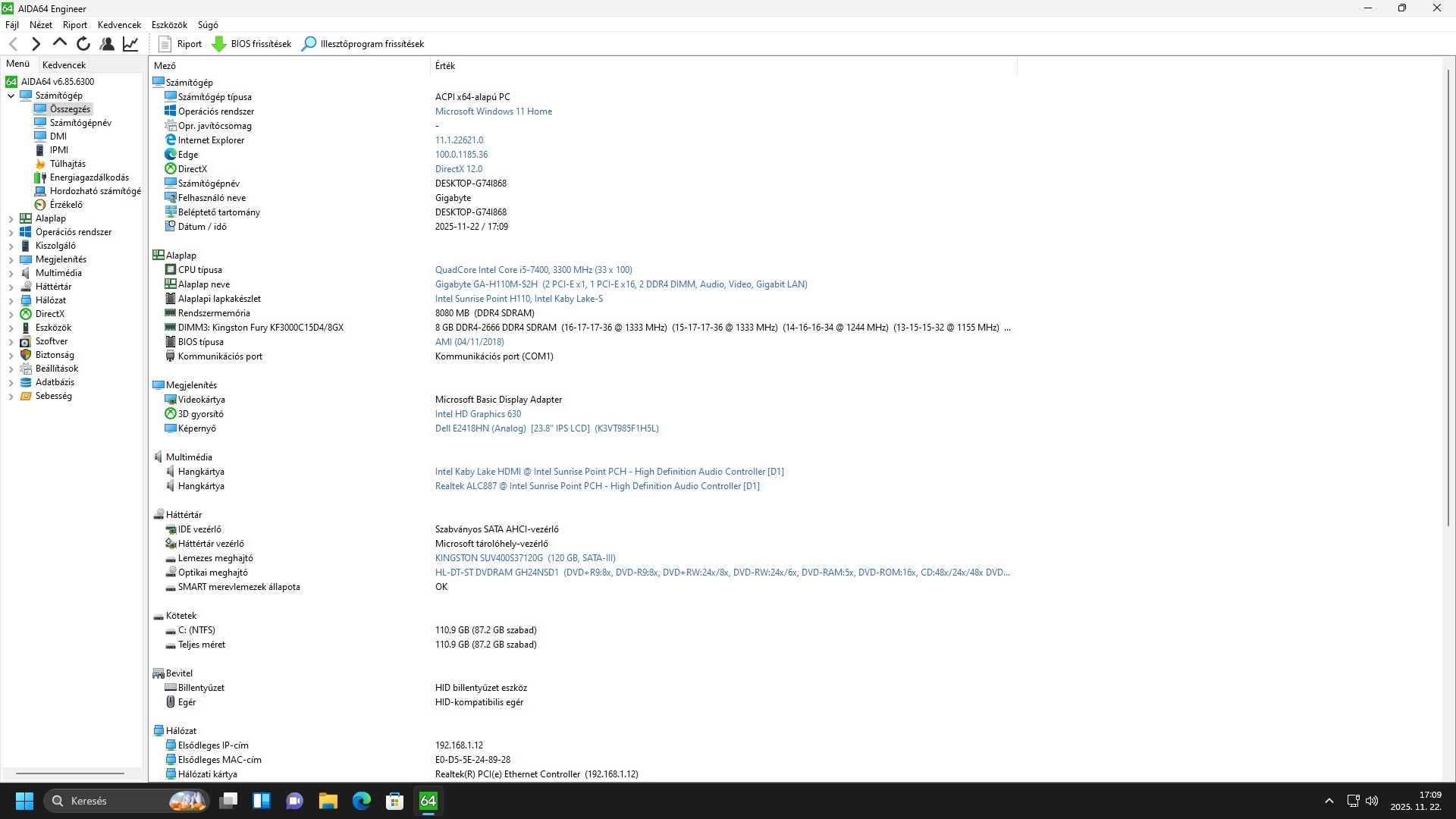Screen dimensions: 1456x819
Task: Click the Intel HD Graphics 630 link
Action: click(478, 414)
